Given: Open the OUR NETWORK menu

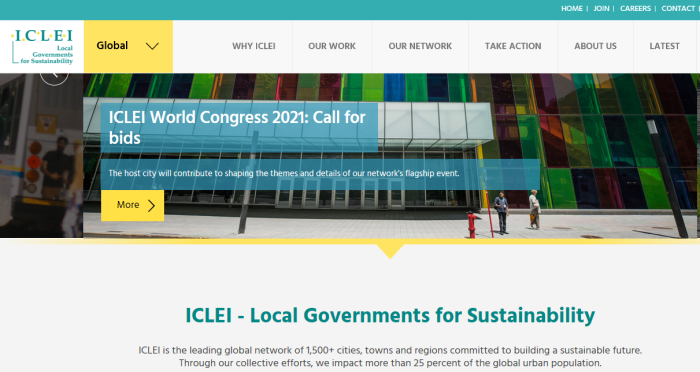Looking at the screenshot, I should pyautogui.click(x=420, y=46).
